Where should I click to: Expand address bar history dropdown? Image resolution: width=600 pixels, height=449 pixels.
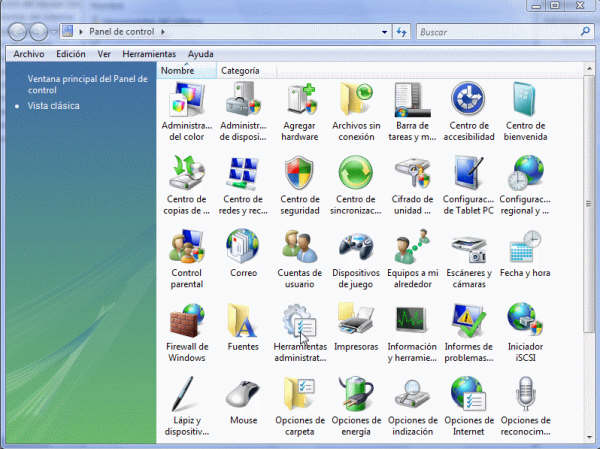click(x=385, y=32)
